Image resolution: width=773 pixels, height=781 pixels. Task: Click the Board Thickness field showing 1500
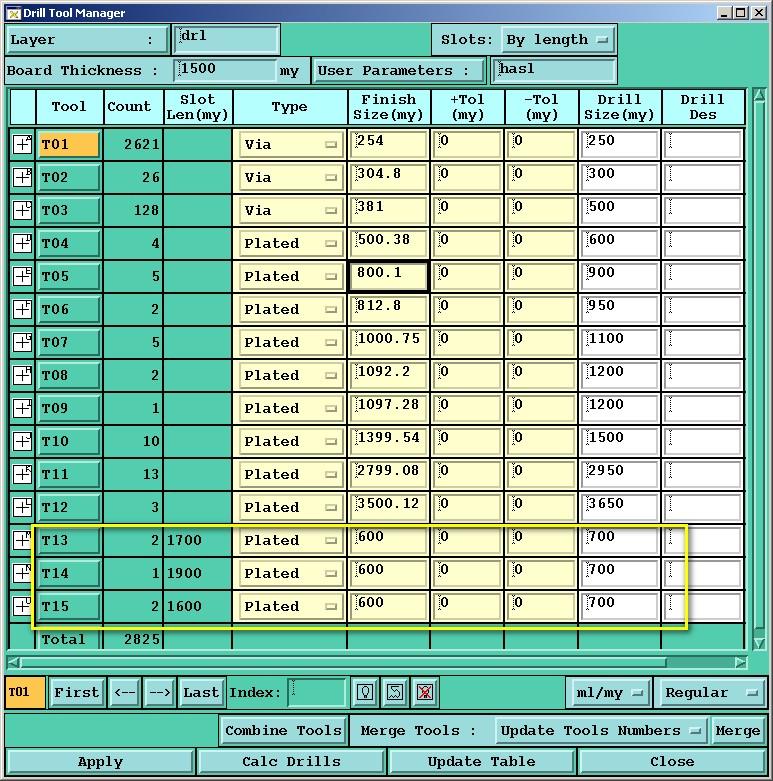pyautogui.click(x=225, y=70)
